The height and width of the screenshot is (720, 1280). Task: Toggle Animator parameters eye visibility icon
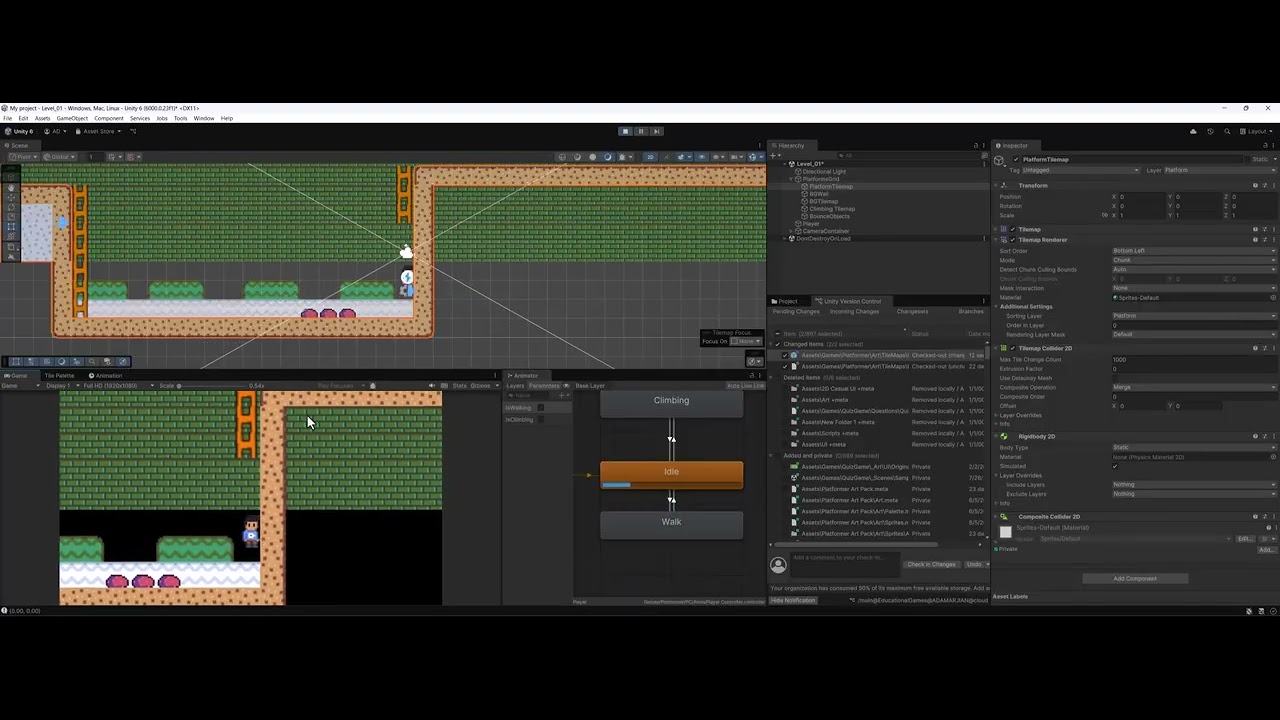click(x=566, y=386)
